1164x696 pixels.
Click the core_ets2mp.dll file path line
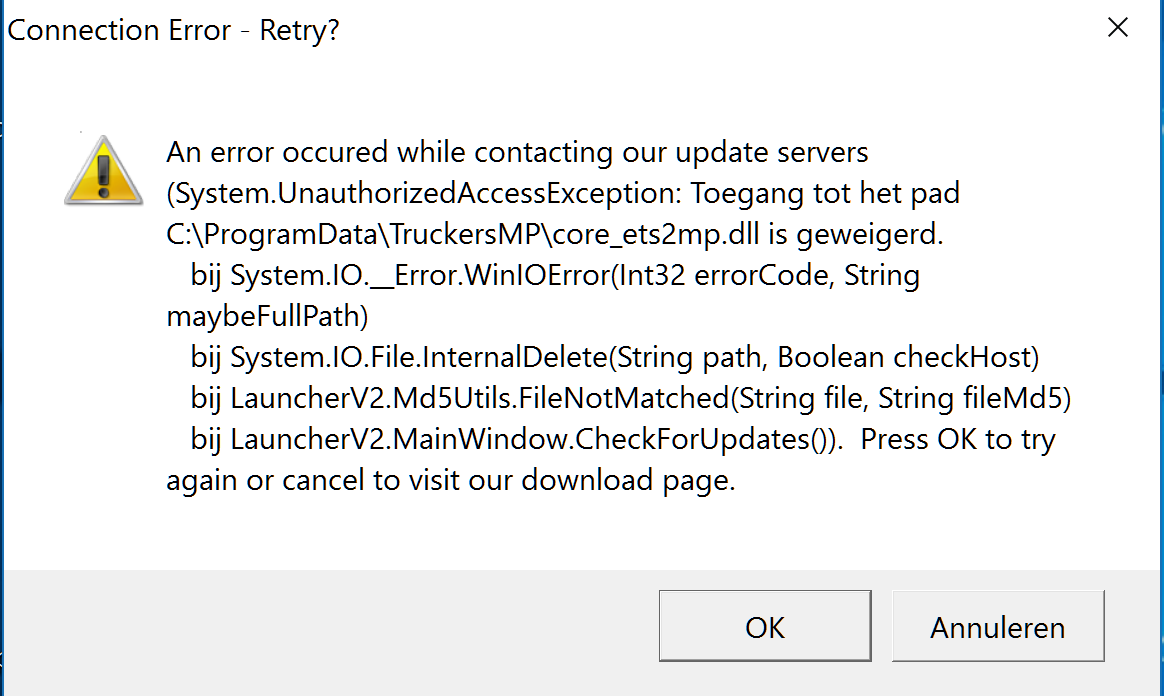(x=555, y=234)
